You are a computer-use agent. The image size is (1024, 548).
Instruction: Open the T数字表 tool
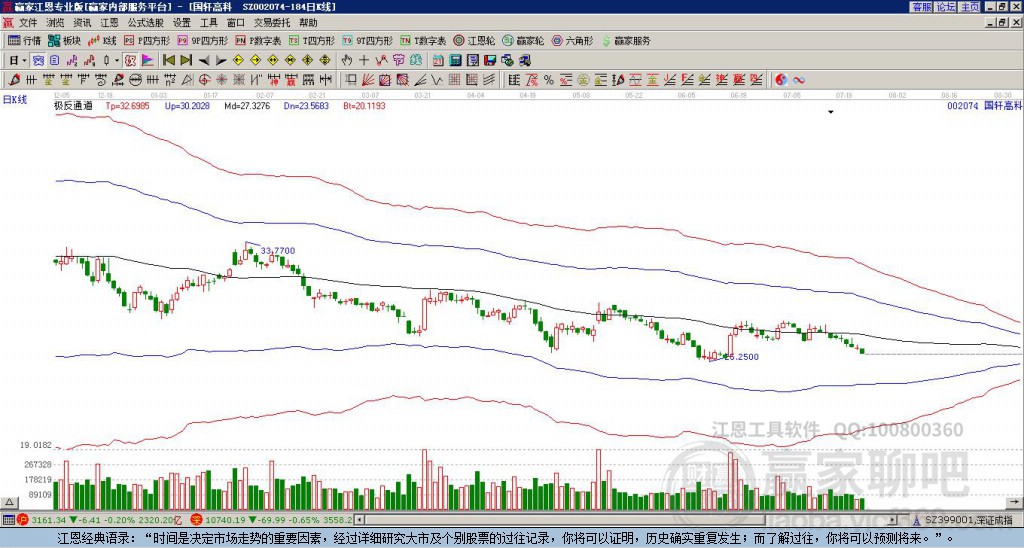pos(423,40)
